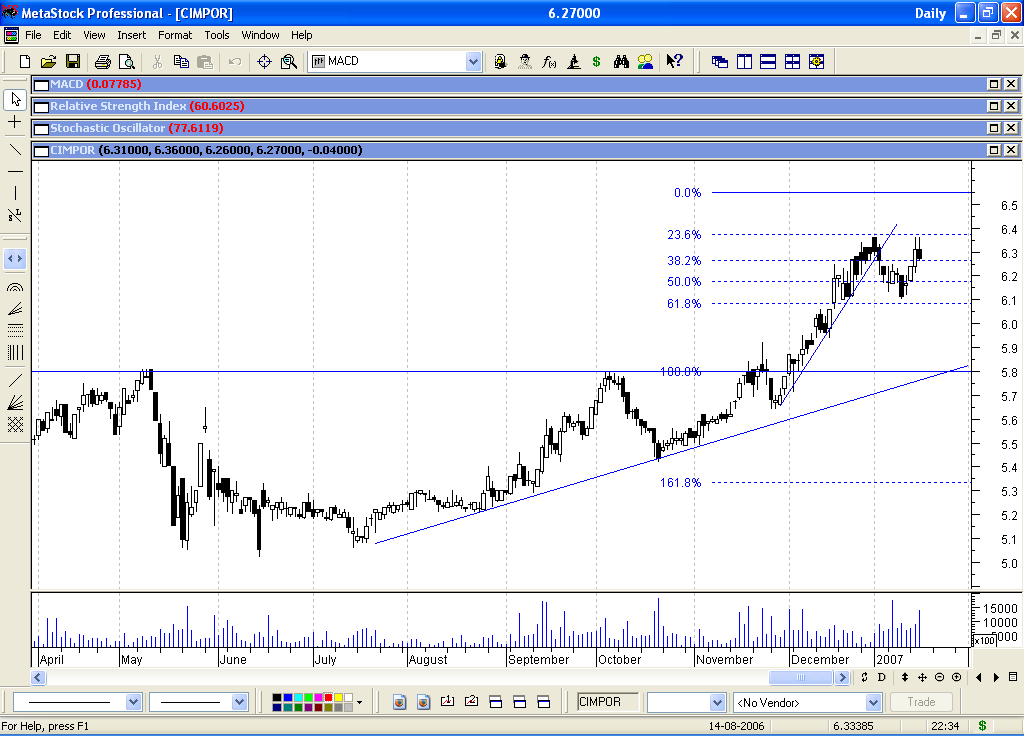Pick the cyan color swatch
This screenshot has width=1024, height=736.
[298, 698]
